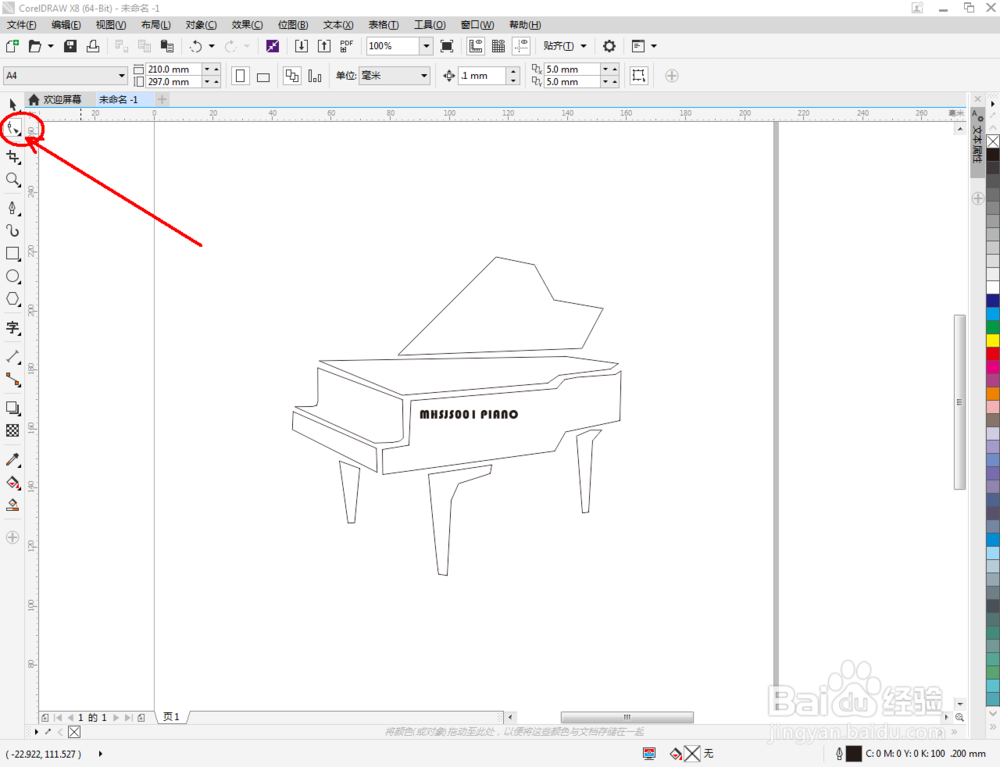Viewport: 1000px width, 767px height.
Task: Pick the red swatch in palette
Action: (x=993, y=354)
